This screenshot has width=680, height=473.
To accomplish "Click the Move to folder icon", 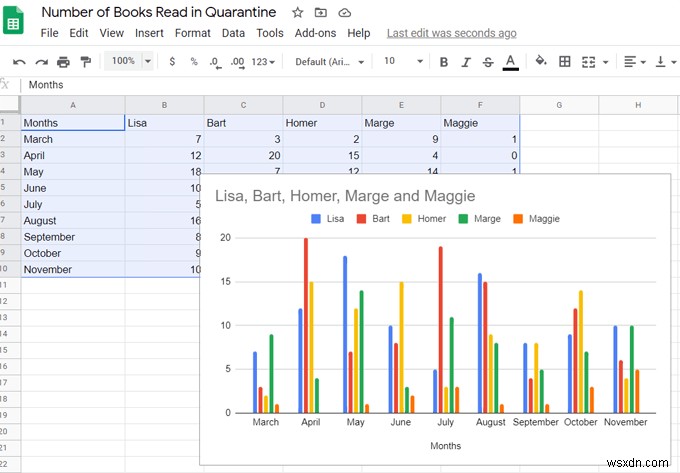I will [x=321, y=13].
